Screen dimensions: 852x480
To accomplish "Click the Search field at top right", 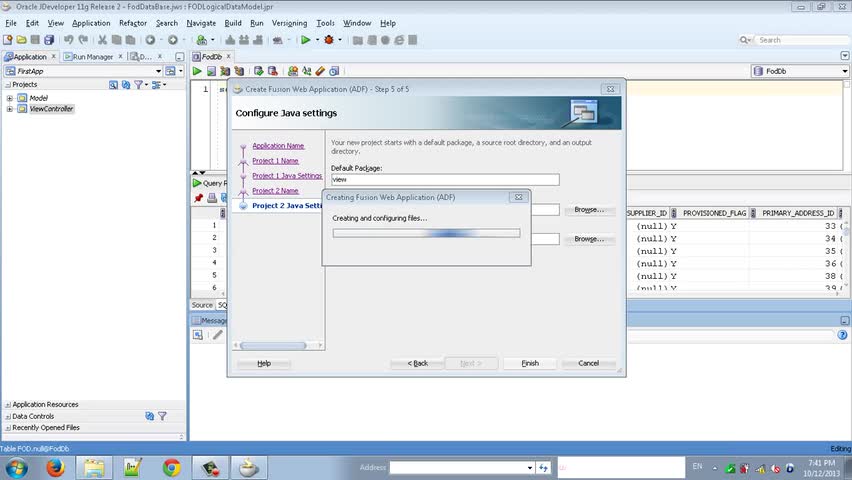I will coord(800,40).
